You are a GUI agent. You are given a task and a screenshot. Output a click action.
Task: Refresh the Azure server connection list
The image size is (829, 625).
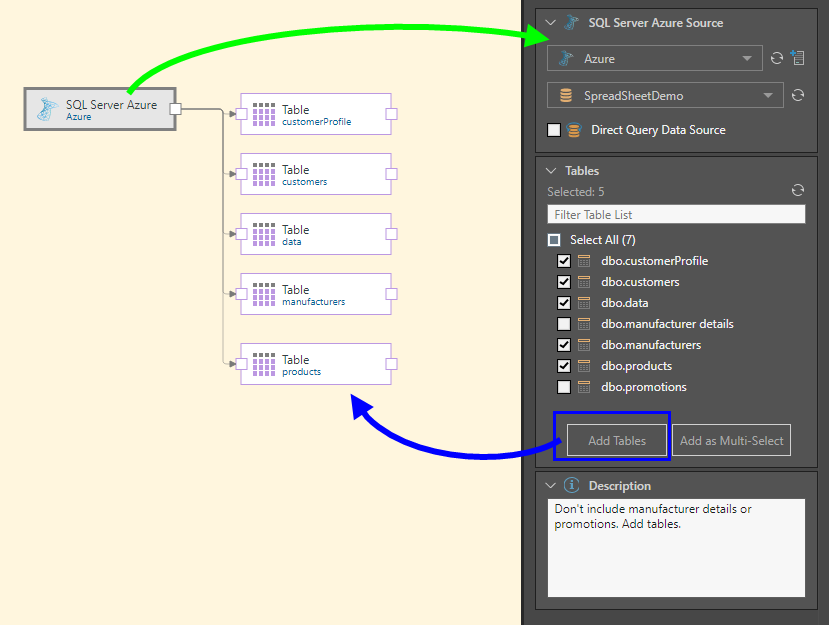pyautogui.click(x=777, y=59)
